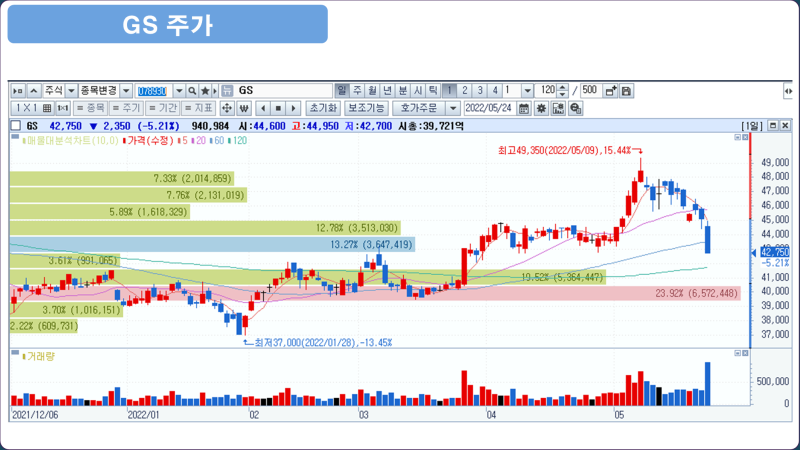Click the stock code field 078930
Viewport: 800px width, 450px height.
[x=154, y=91]
